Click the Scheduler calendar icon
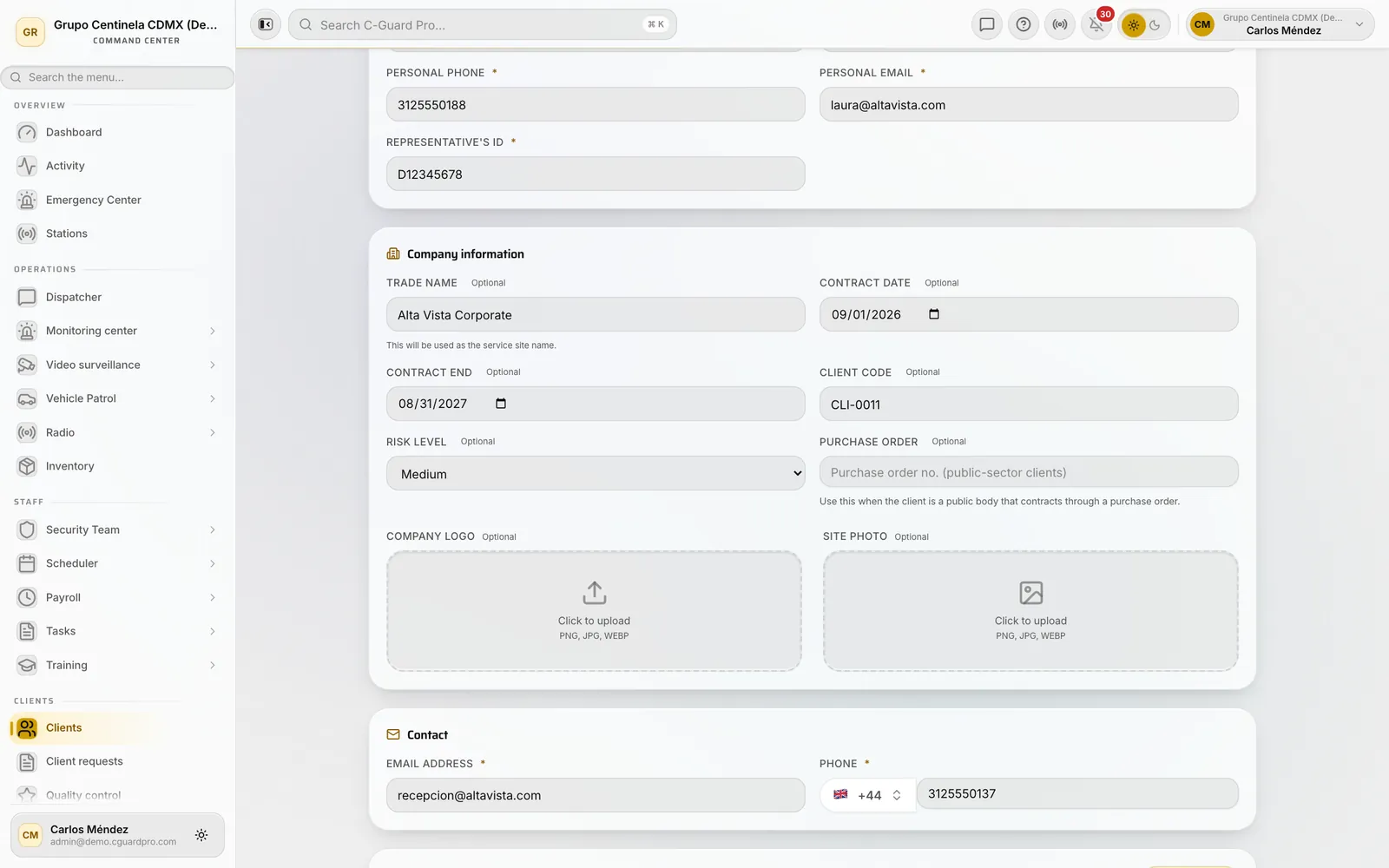Screen dimensions: 1389x868 coord(27,563)
